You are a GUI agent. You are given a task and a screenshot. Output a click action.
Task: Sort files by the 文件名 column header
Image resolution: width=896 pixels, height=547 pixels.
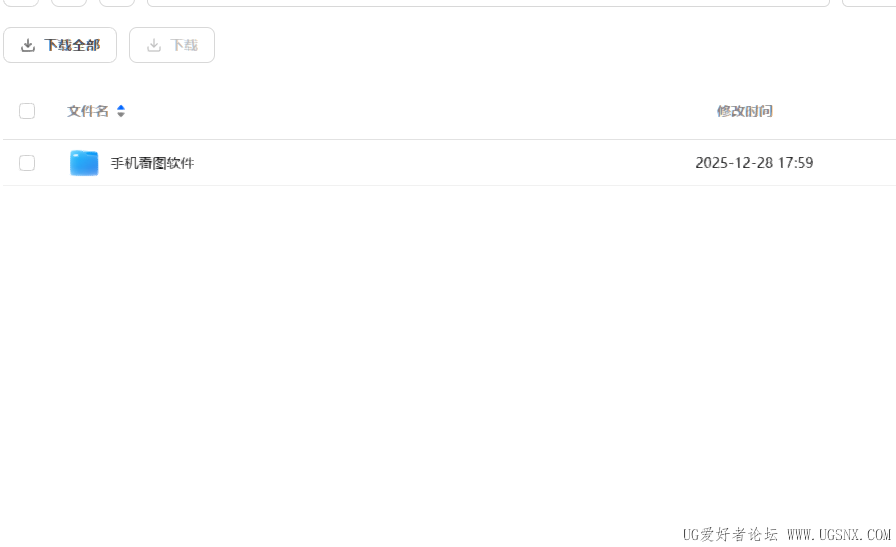coord(88,111)
